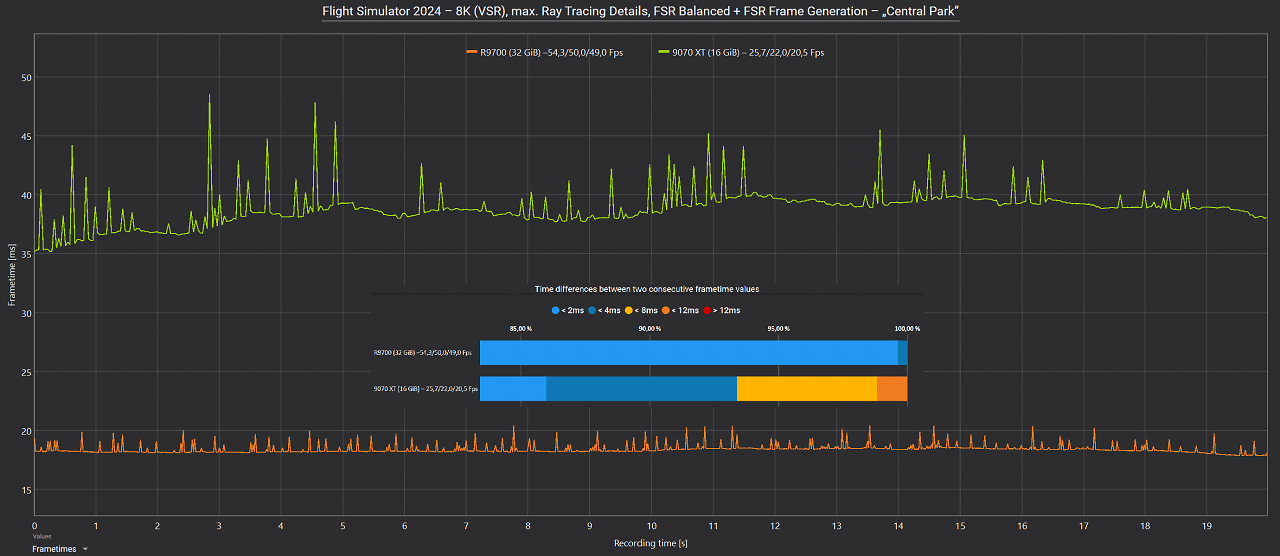1280x556 pixels.
Task: Click the 'Values' label above Frametimes dropdown
Action: click(x=41, y=537)
